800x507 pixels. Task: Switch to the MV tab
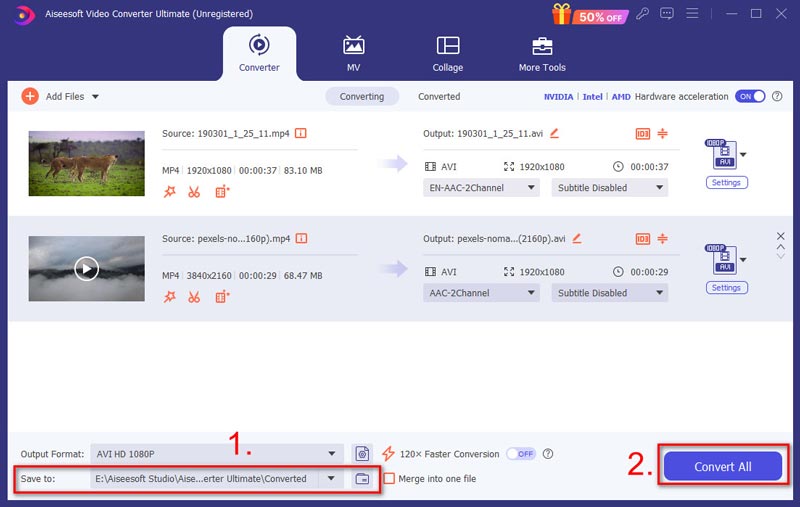tap(354, 54)
